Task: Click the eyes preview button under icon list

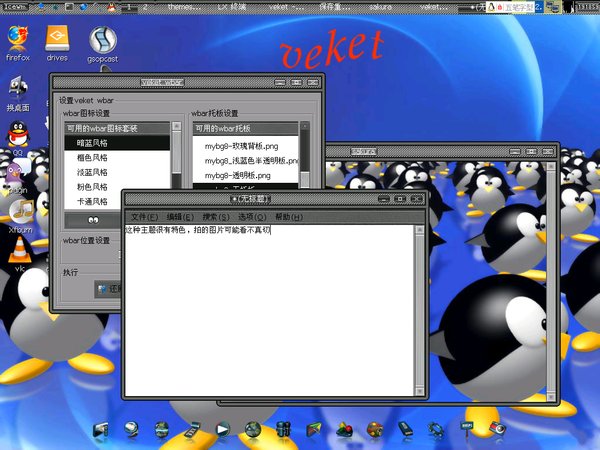Action: 93,218
